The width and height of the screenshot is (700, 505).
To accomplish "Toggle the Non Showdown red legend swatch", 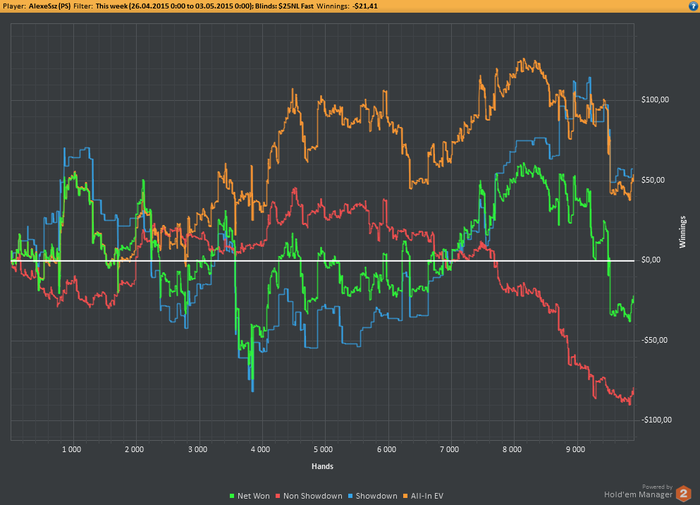I will pyautogui.click(x=278, y=496).
